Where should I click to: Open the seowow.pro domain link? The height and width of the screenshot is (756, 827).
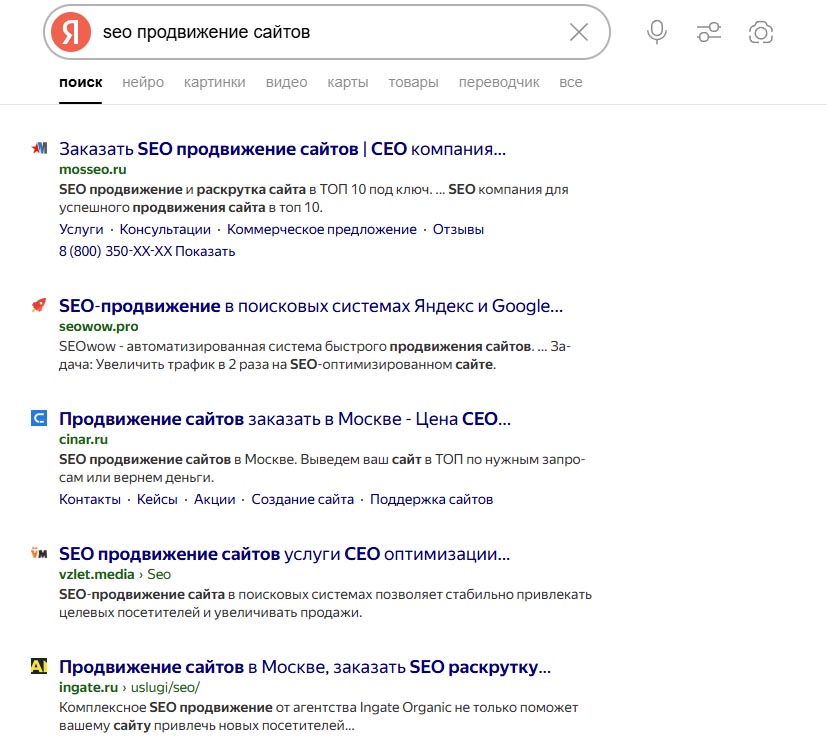click(x=99, y=327)
